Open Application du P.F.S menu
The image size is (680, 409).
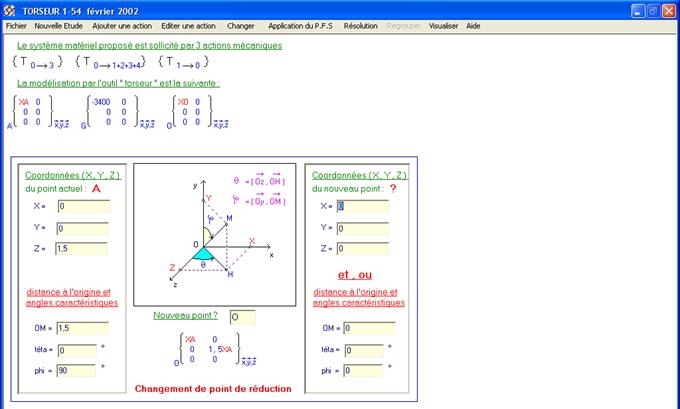coord(300,26)
